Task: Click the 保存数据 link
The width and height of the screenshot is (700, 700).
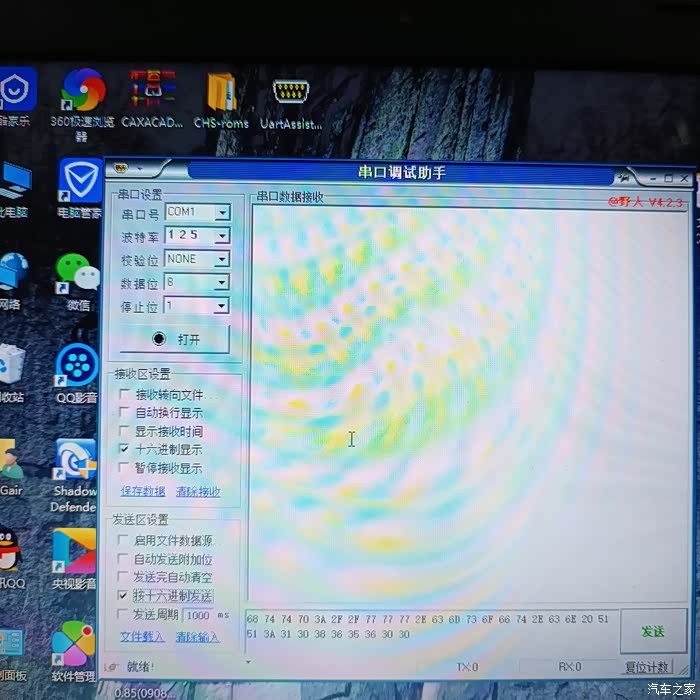Action: tap(143, 492)
